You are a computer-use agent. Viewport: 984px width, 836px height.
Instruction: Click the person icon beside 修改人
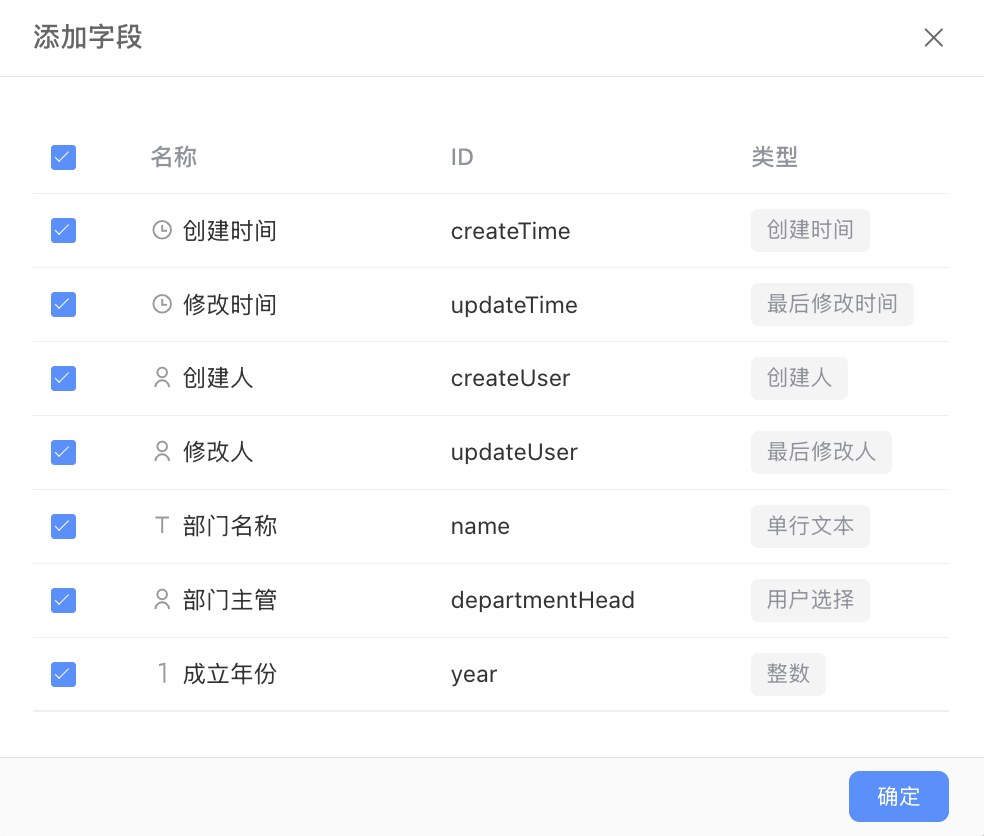[162, 452]
